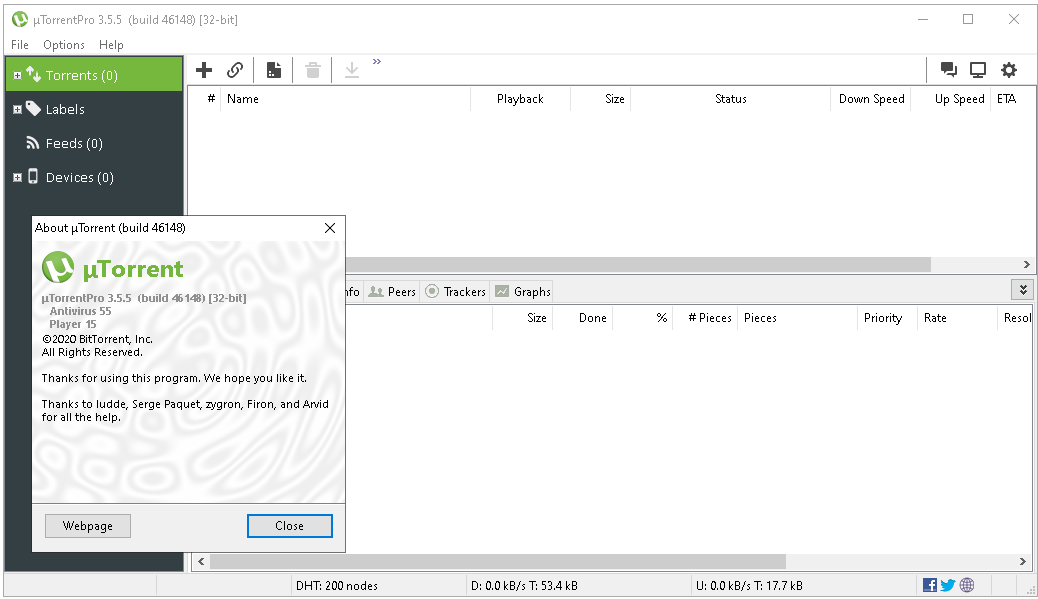The image size is (1038, 599).
Task: Click Add Torrent from URL link icon
Action: pos(235,69)
